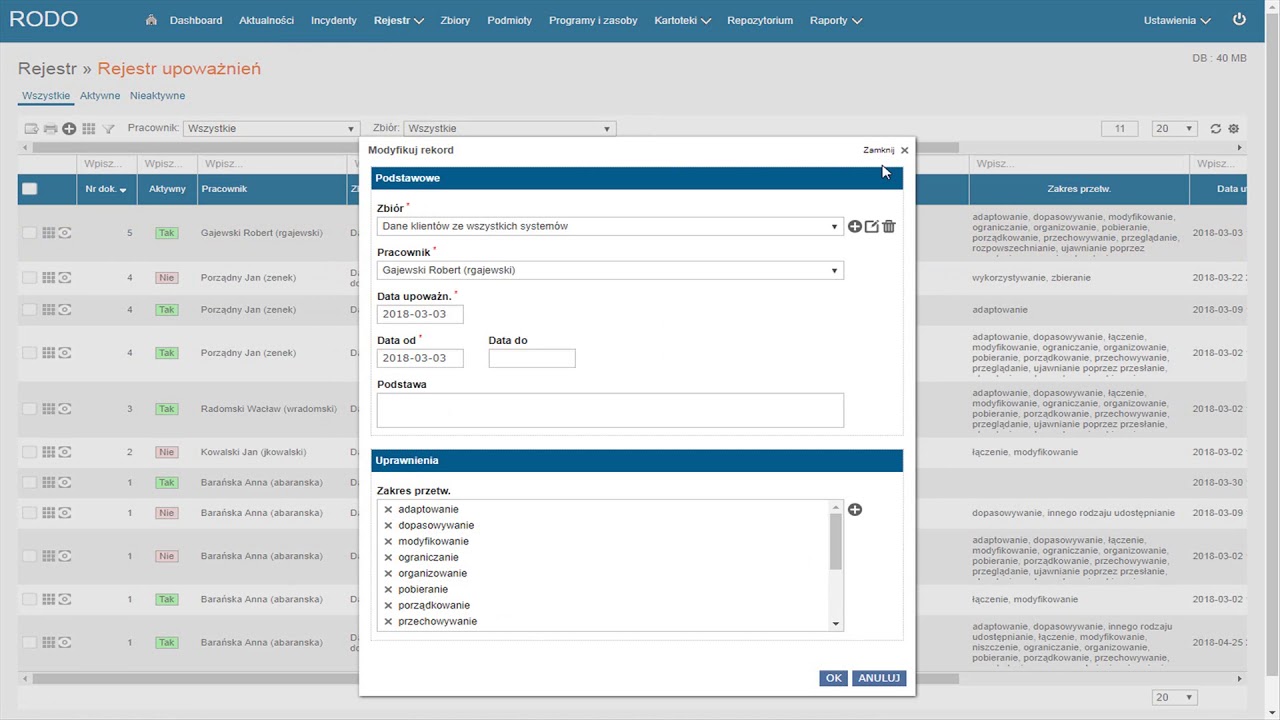Sort by the Nr dok. column header
The height and width of the screenshot is (720, 1280).
coord(105,189)
